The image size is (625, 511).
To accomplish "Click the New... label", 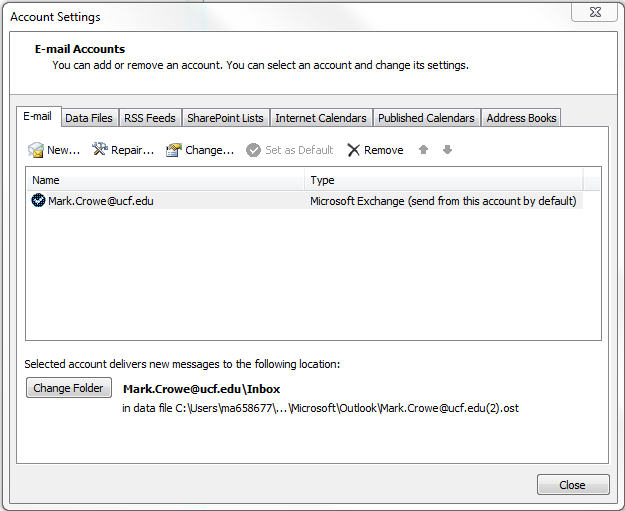I will 63,150.
